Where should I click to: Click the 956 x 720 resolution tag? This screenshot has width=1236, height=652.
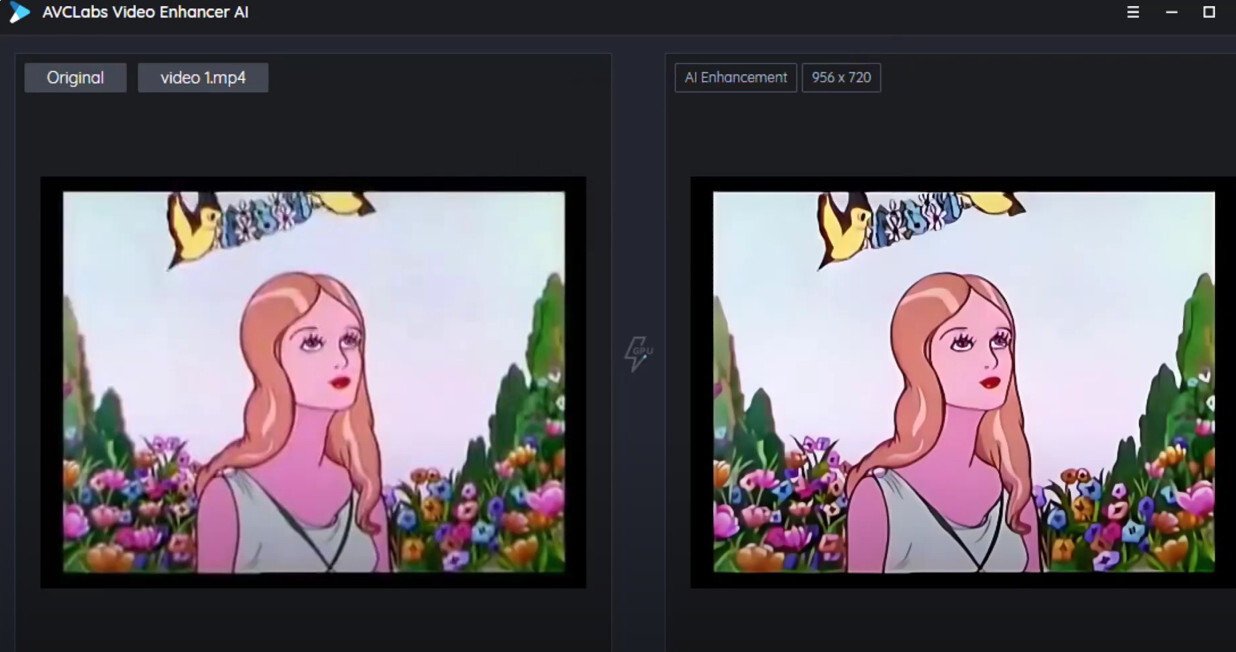841,78
